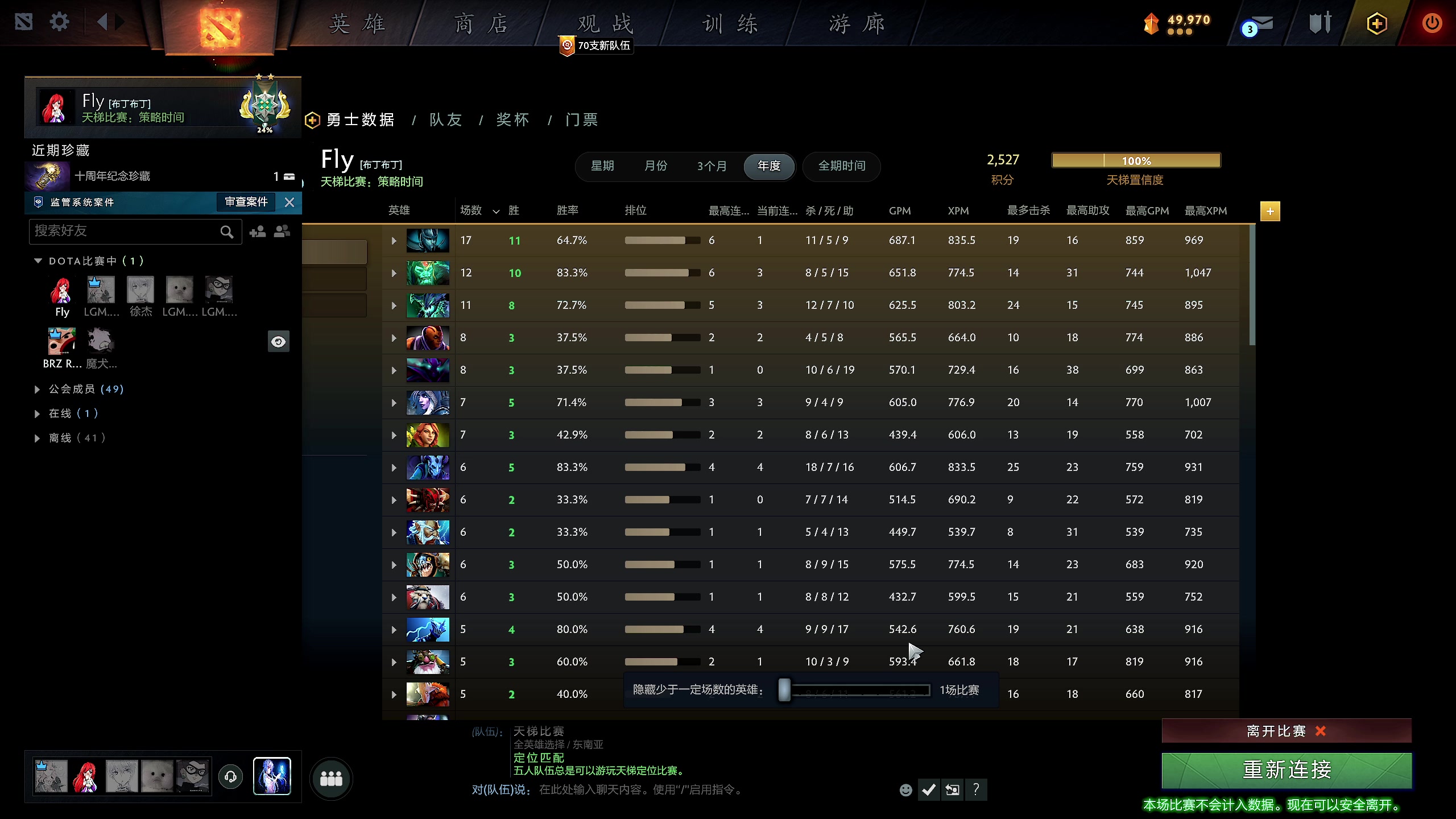Click the search friends magnifier icon

click(x=226, y=232)
